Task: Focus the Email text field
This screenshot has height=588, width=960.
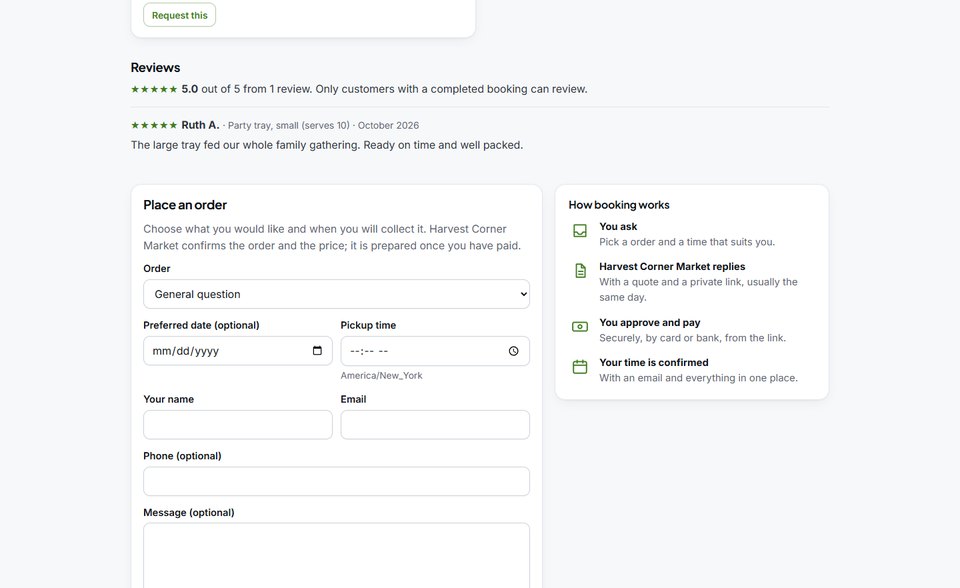Action: point(435,424)
